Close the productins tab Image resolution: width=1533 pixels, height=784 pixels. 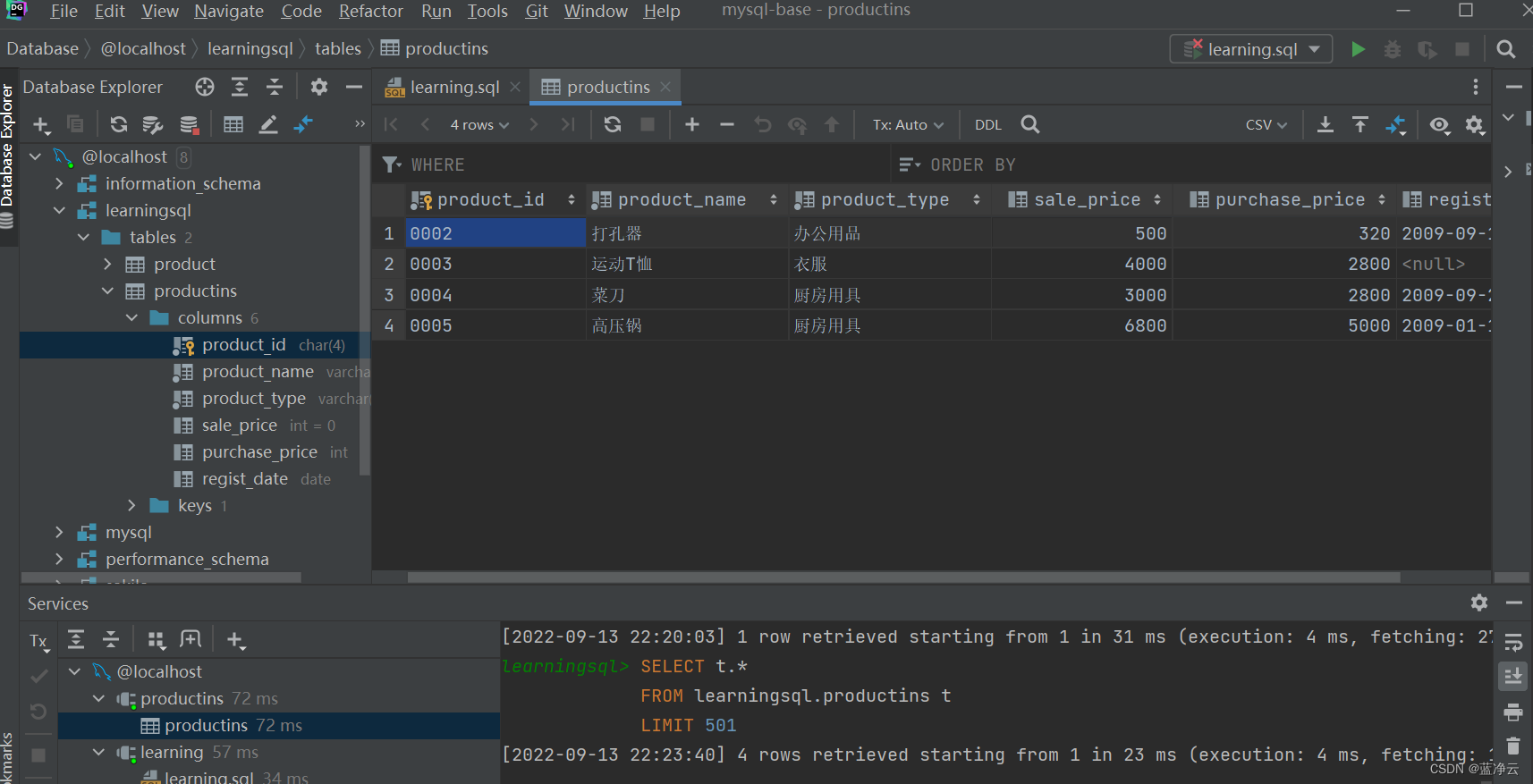point(665,87)
